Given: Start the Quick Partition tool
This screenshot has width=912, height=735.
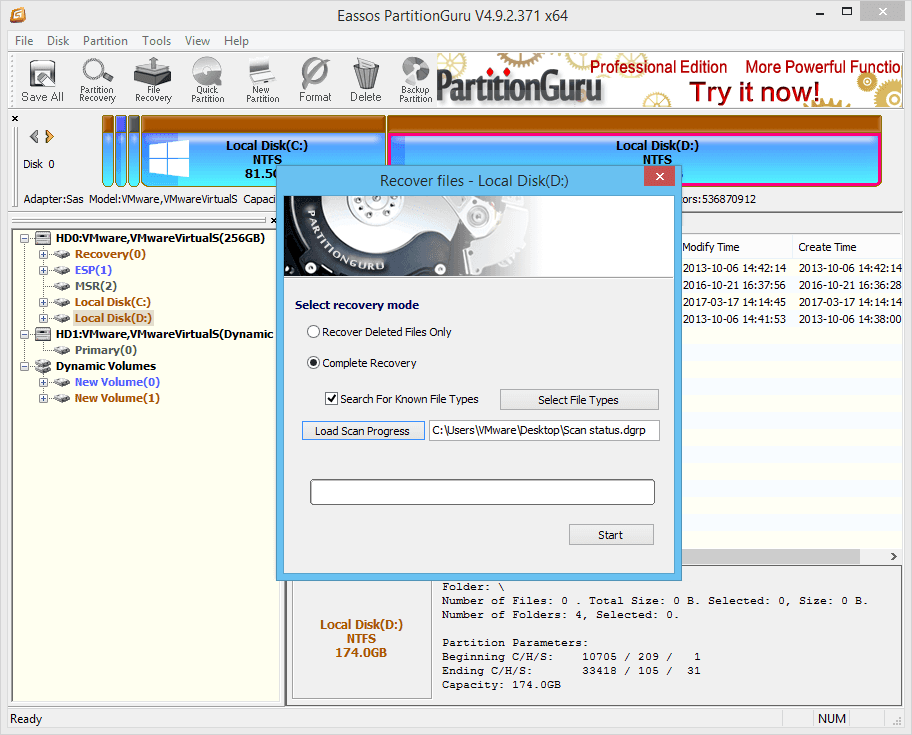Looking at the screenshot, I should pos(208,81).
